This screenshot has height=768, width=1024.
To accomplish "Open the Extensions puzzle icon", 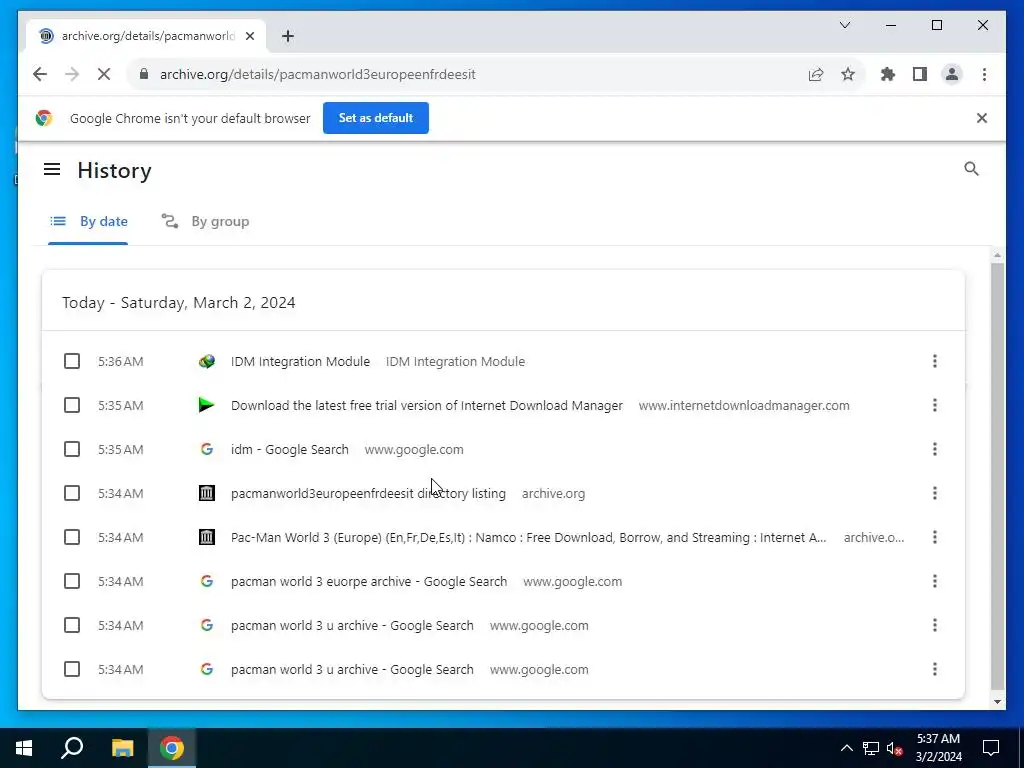I will tap(888, 74).
